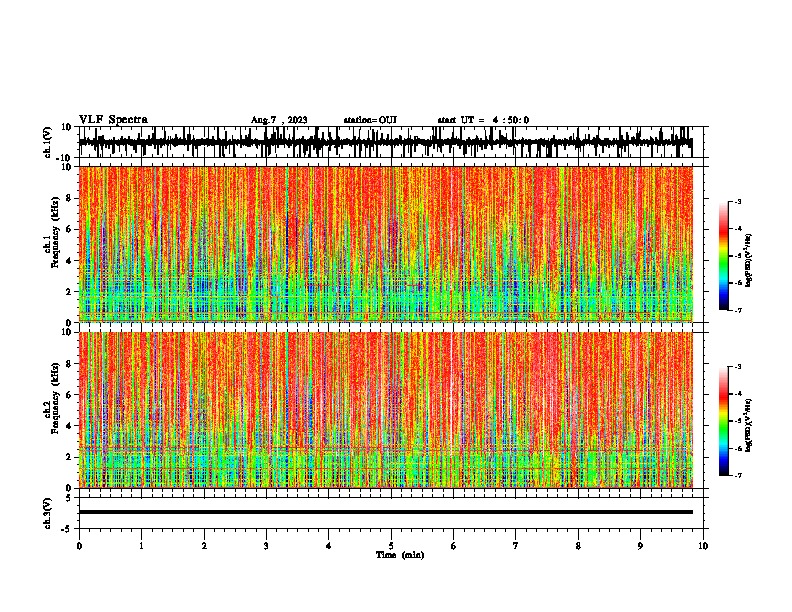Click the "-7" label on ch.2 color scale

point(738,475)
